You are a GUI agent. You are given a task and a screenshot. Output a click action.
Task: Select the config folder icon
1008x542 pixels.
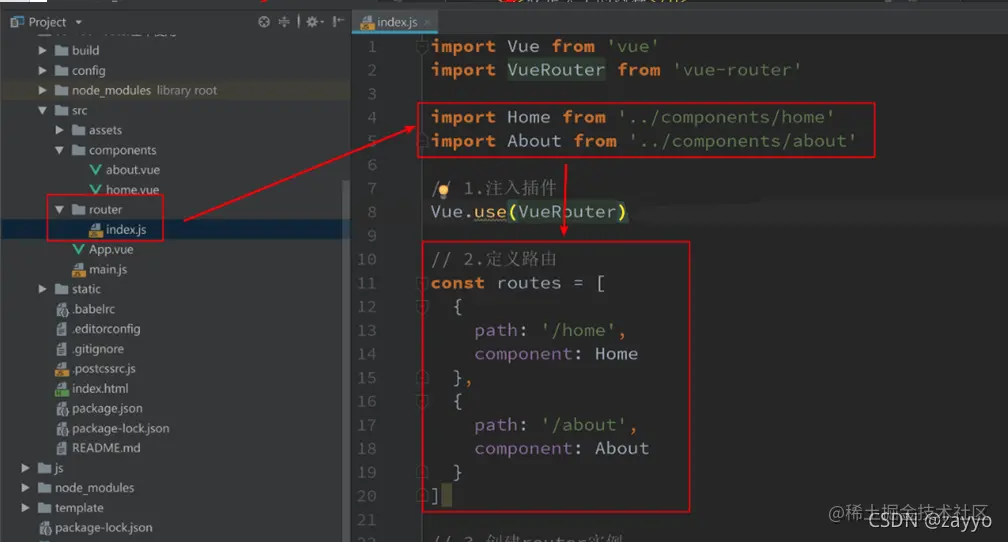[62, 70]
